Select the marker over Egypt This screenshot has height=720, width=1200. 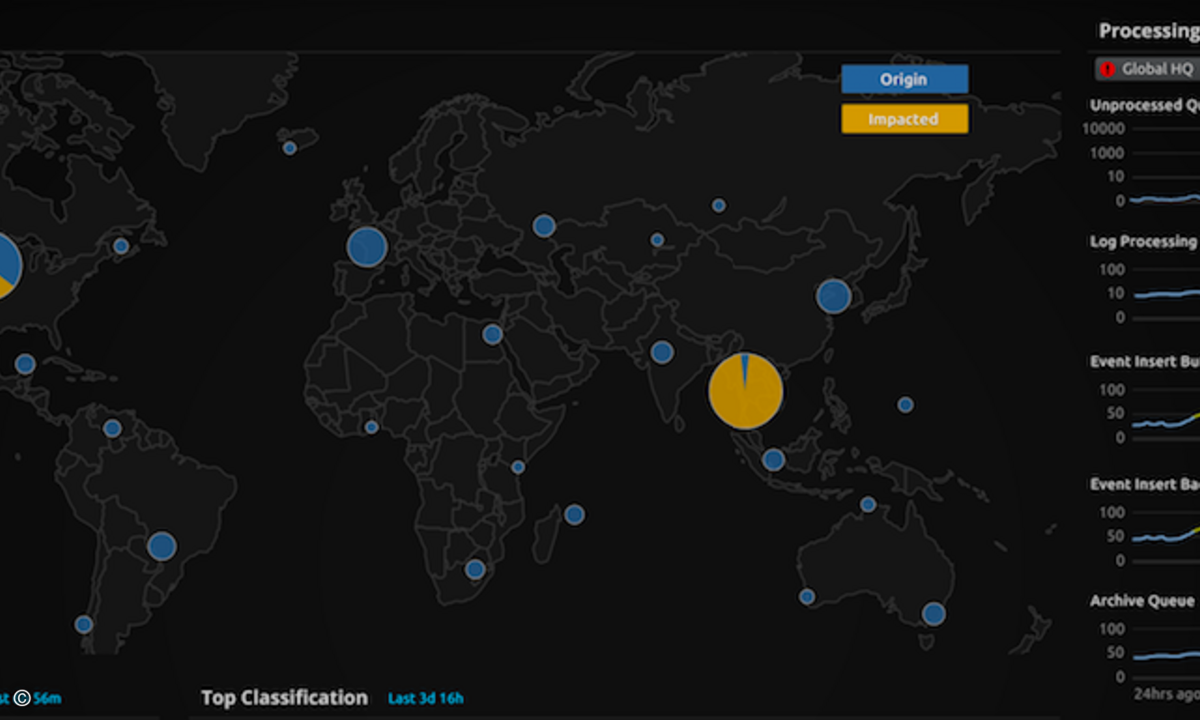(492, 334)
